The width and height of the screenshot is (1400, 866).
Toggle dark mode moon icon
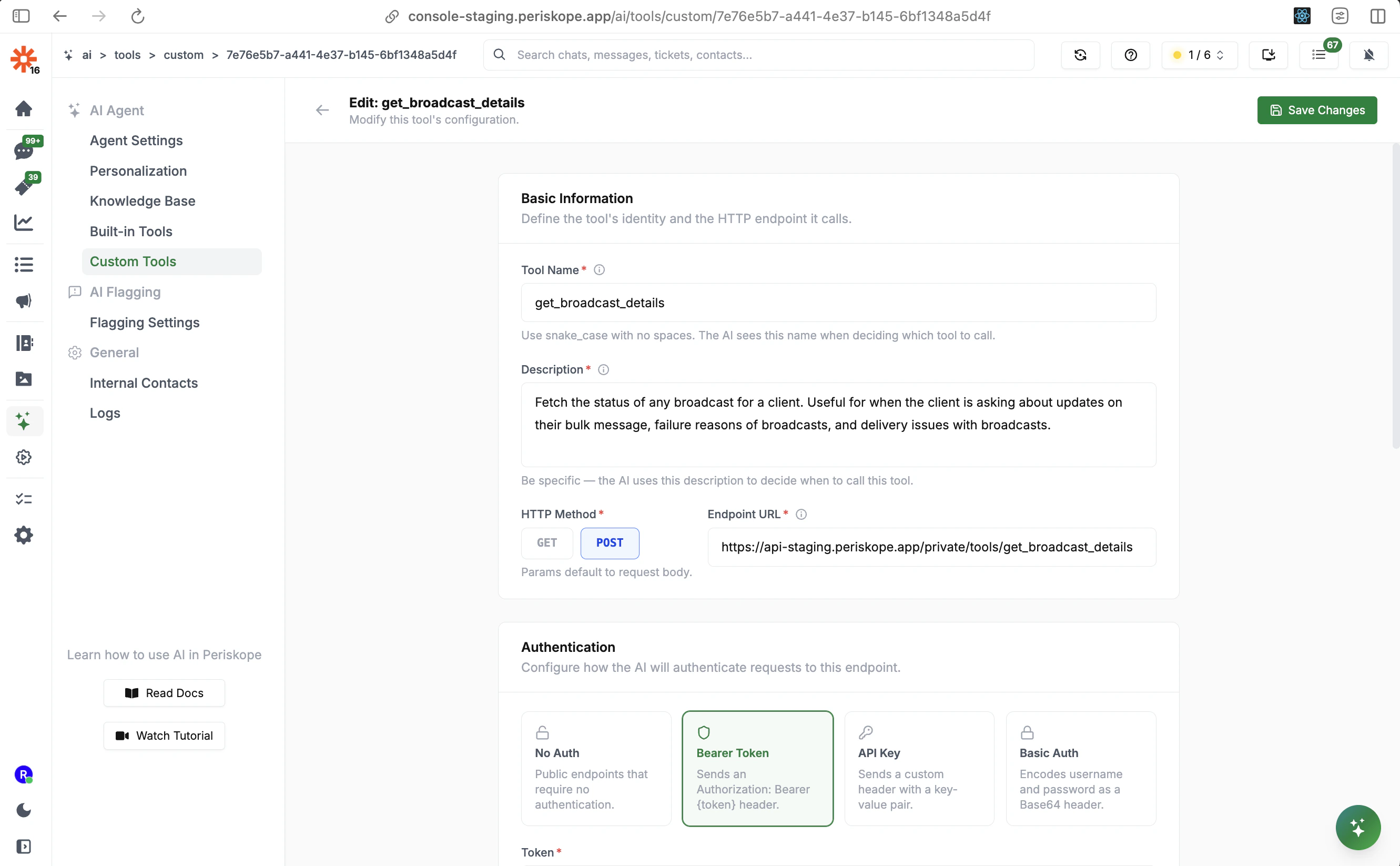[x=24, y=810]
